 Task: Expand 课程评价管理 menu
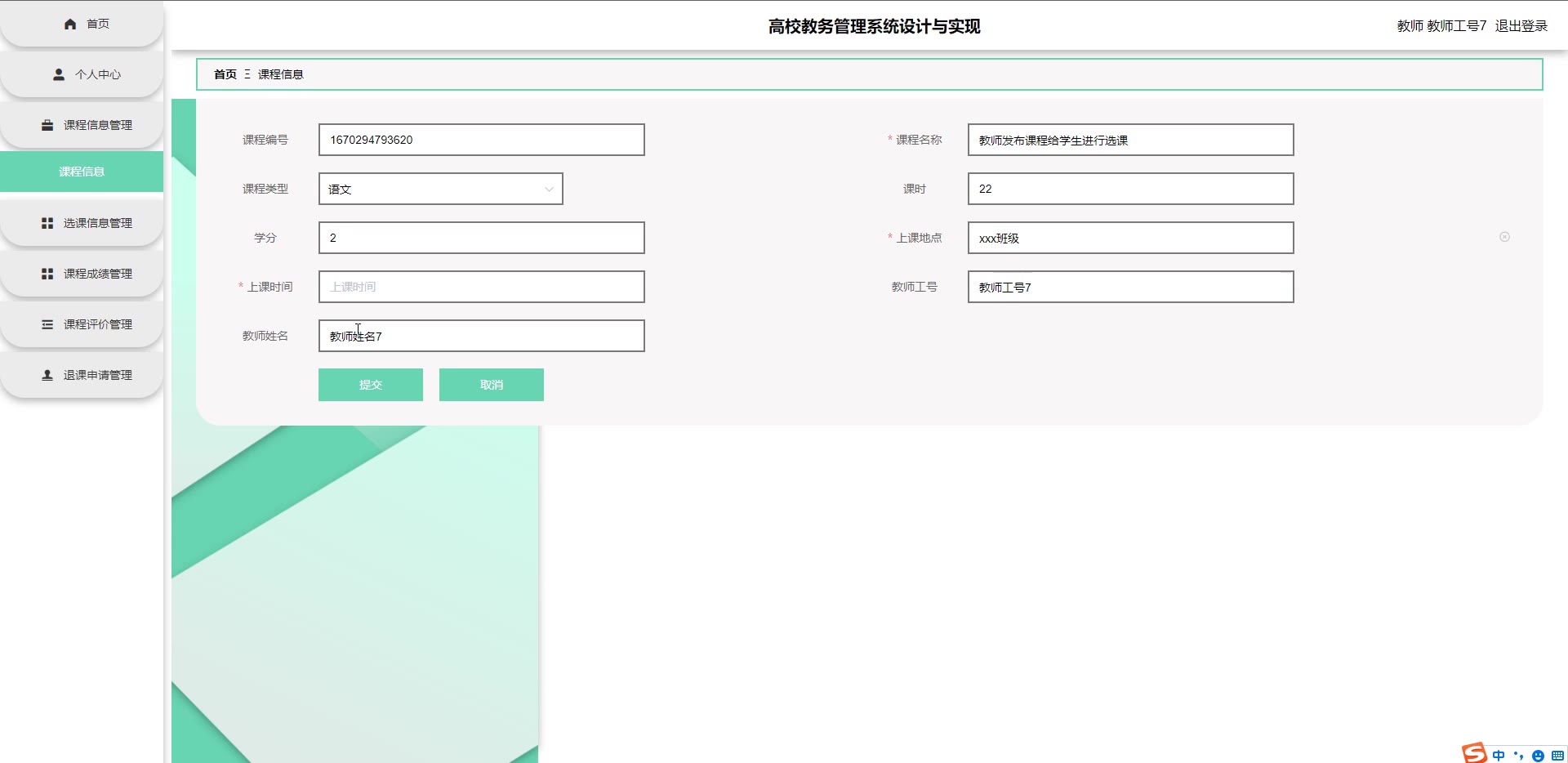click(x=82, y=324)
